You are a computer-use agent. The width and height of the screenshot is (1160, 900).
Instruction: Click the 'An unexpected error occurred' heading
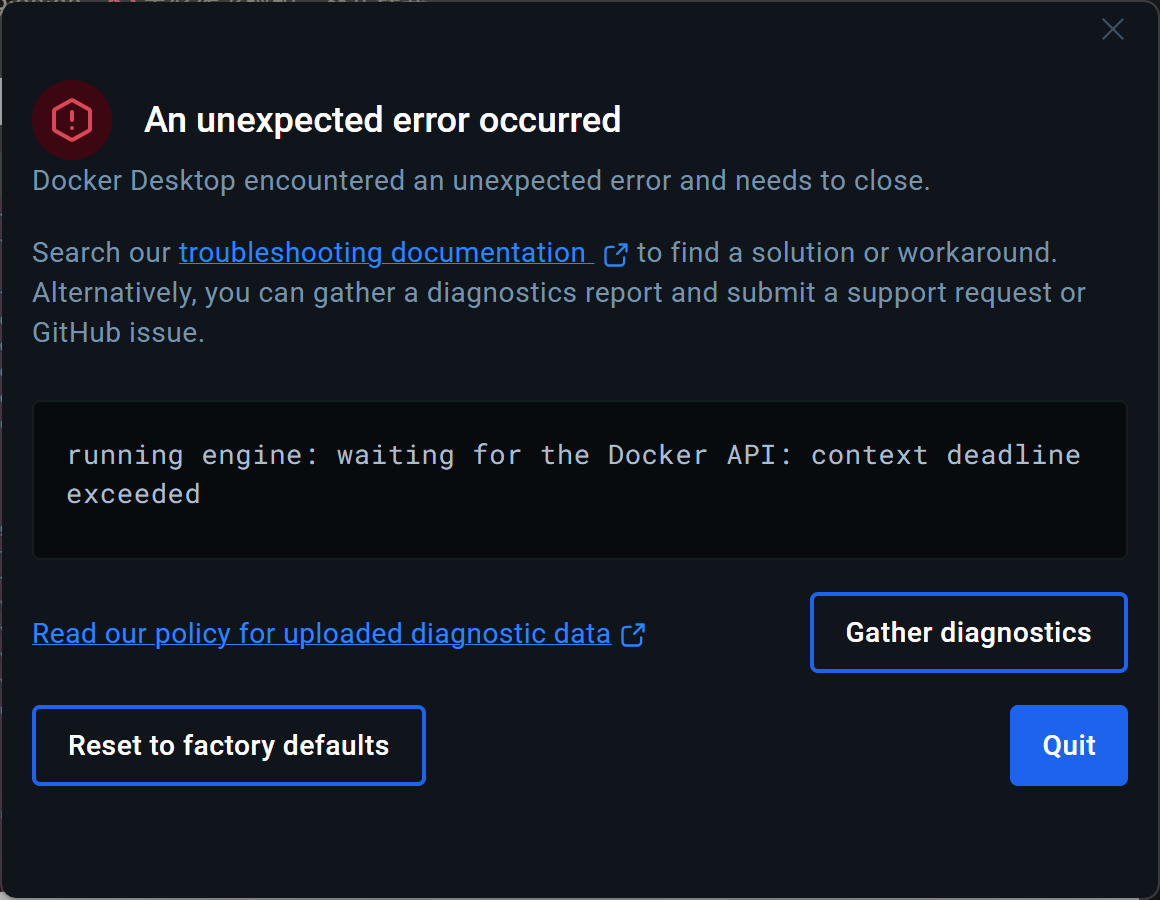382,121
